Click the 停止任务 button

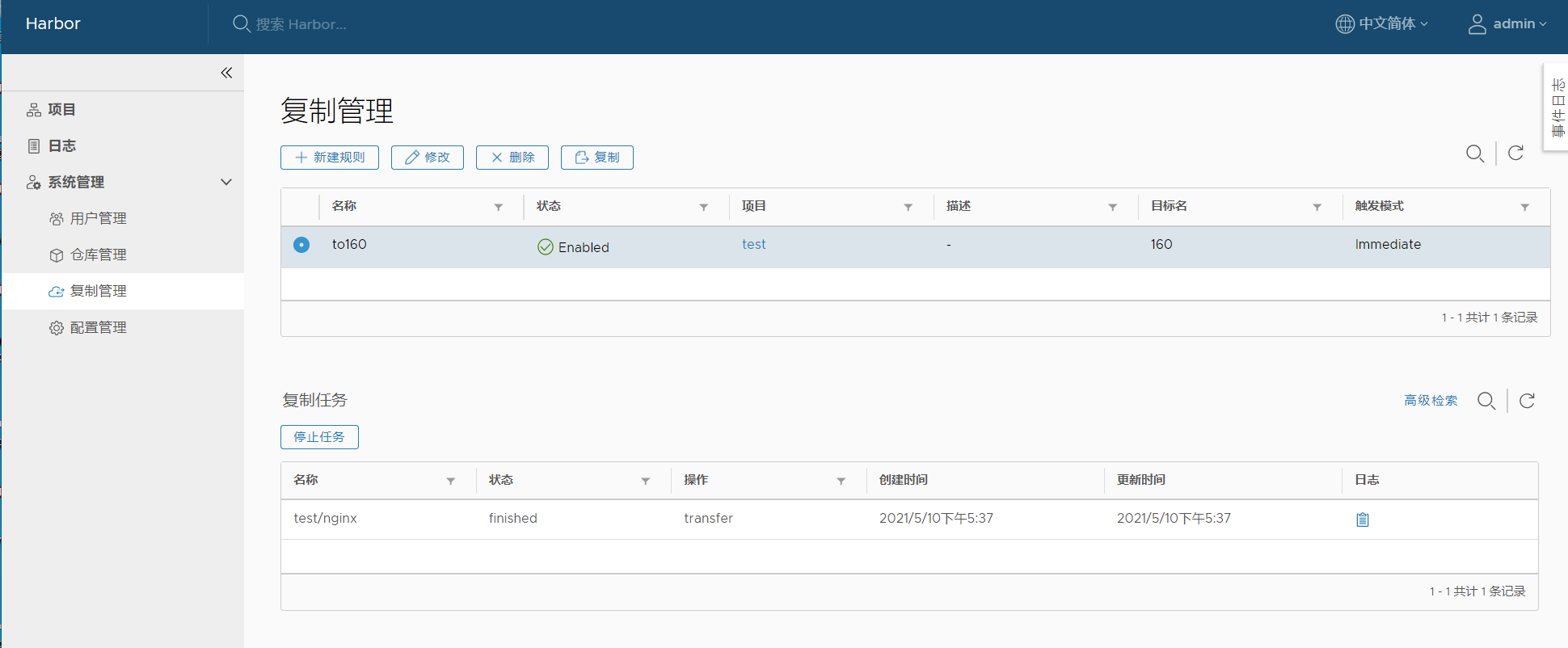coord(319,437)
